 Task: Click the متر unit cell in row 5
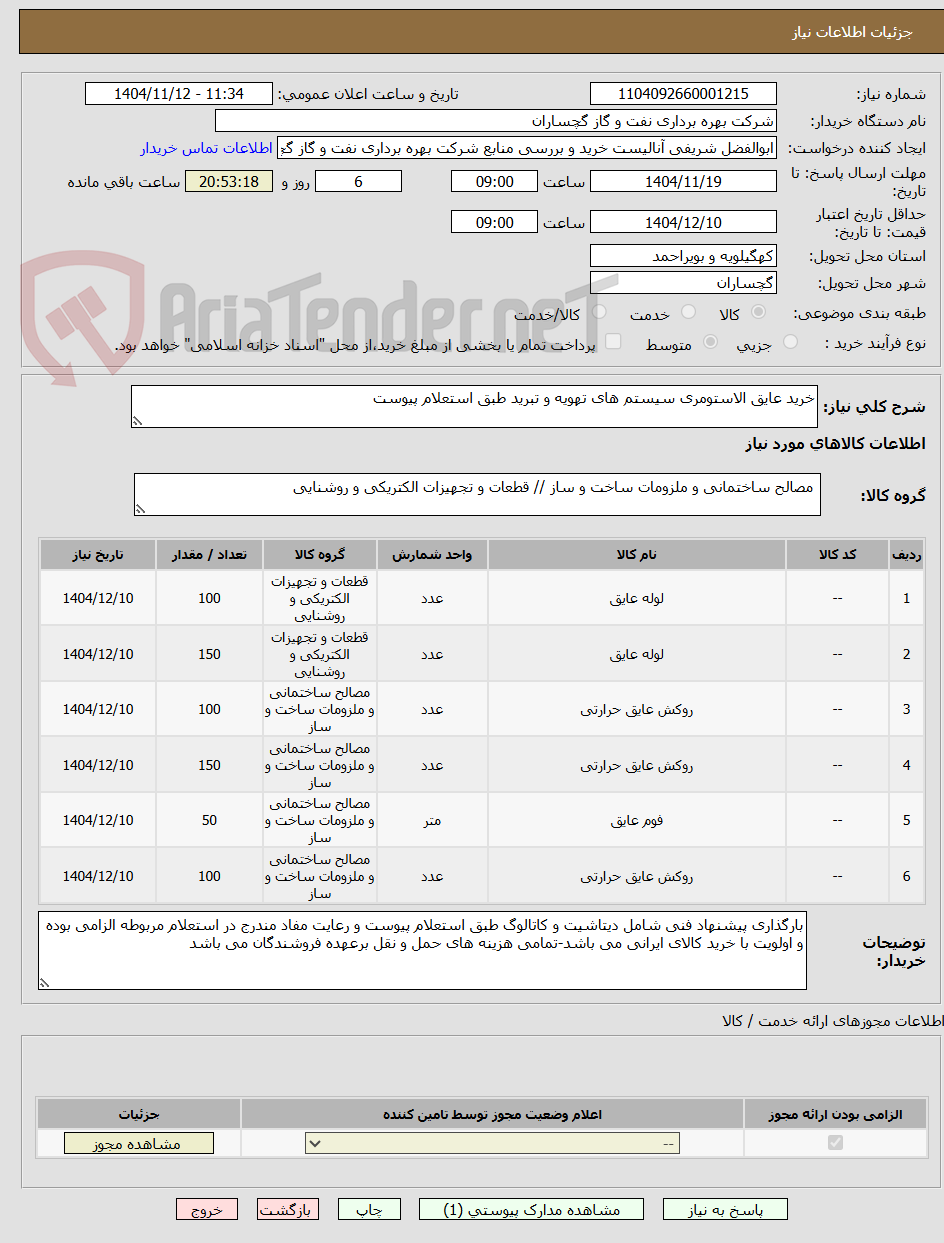(x=432, y=821)
